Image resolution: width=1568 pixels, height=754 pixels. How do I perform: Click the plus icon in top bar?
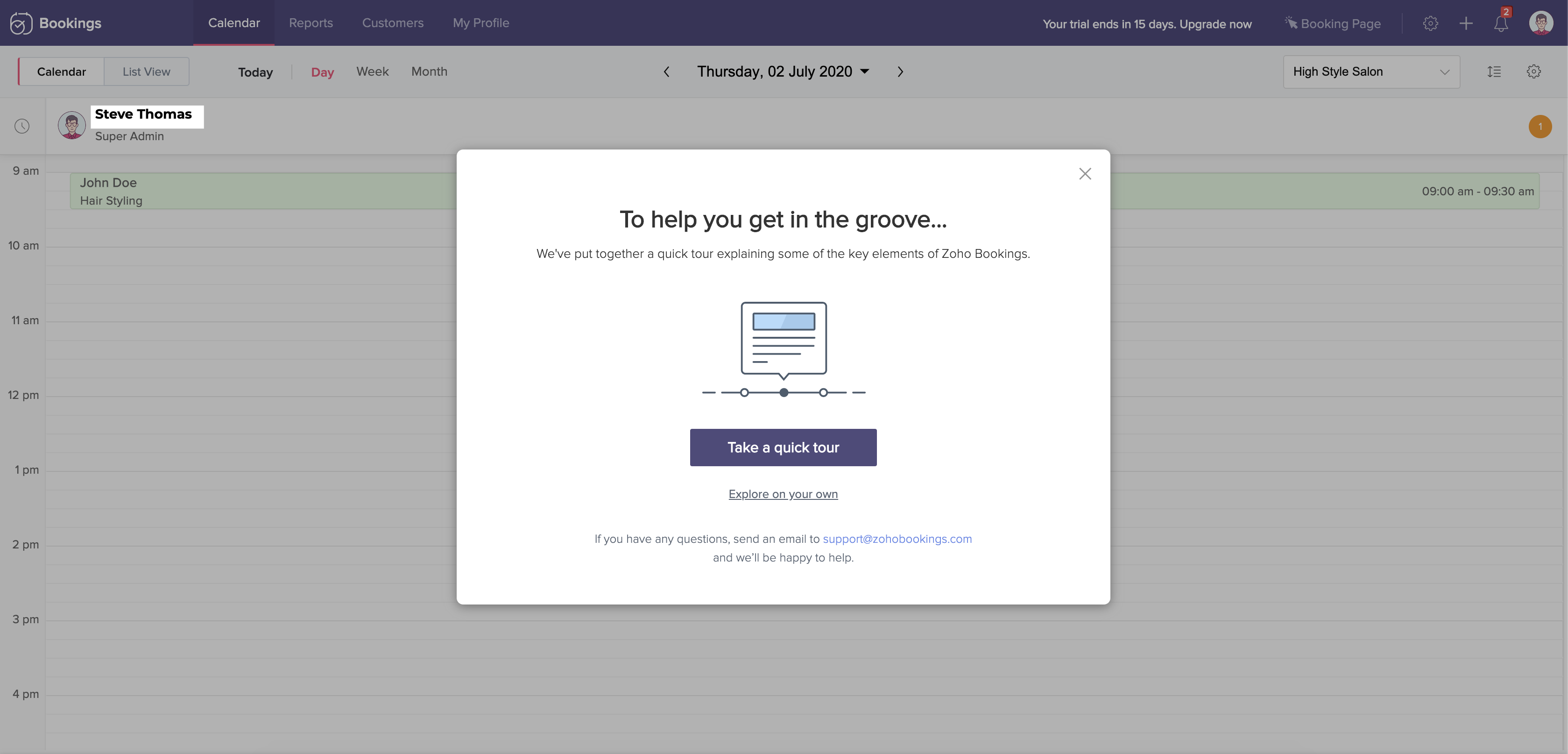click(1466, 24)
